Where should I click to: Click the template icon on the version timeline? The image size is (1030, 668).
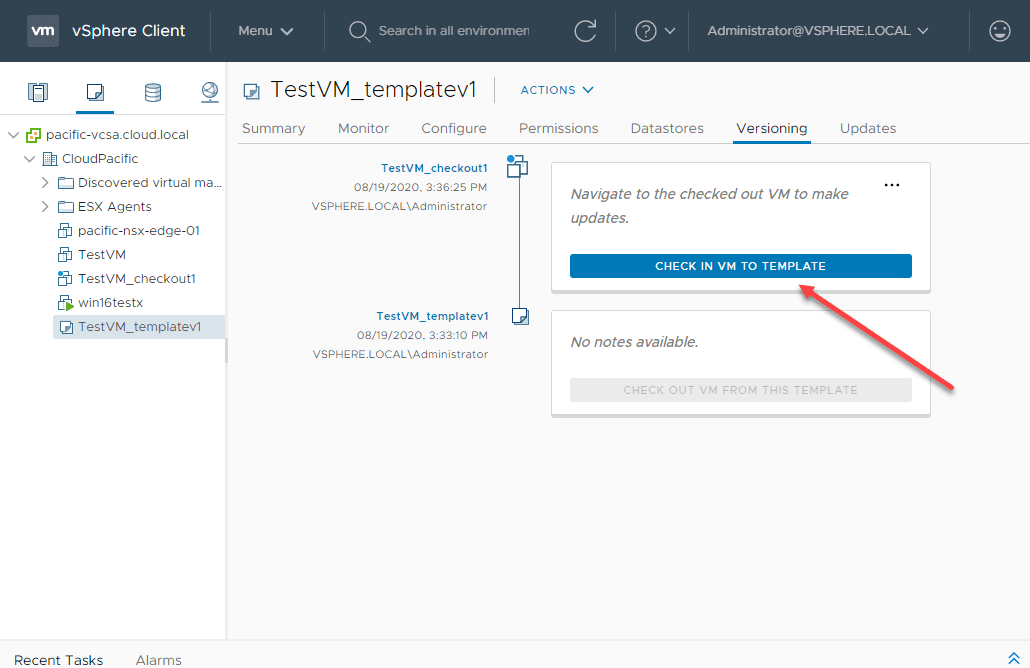[520, 316]
